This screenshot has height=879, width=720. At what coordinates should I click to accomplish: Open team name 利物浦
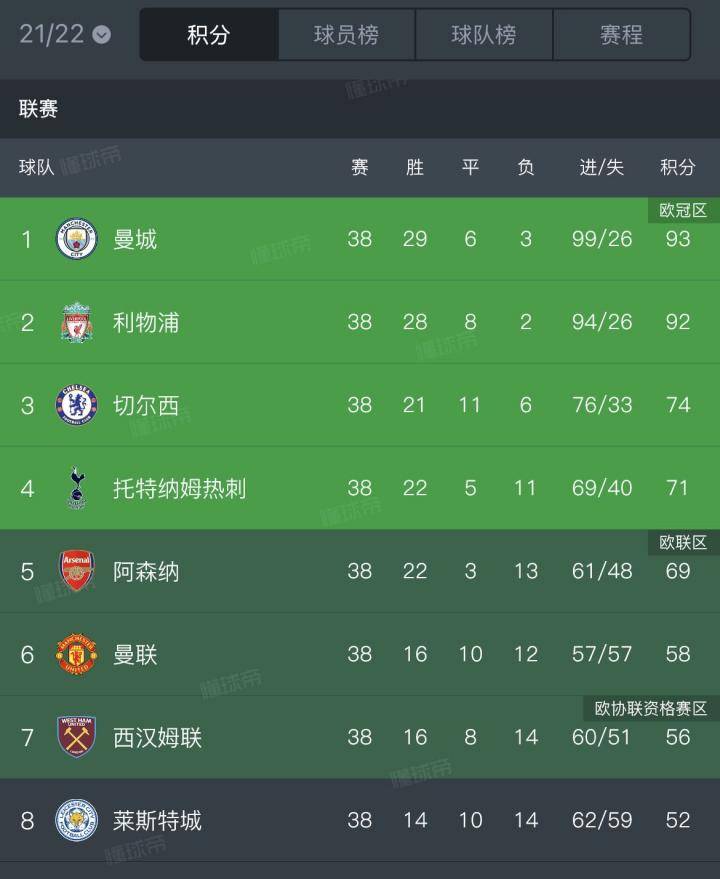[146, 322]
